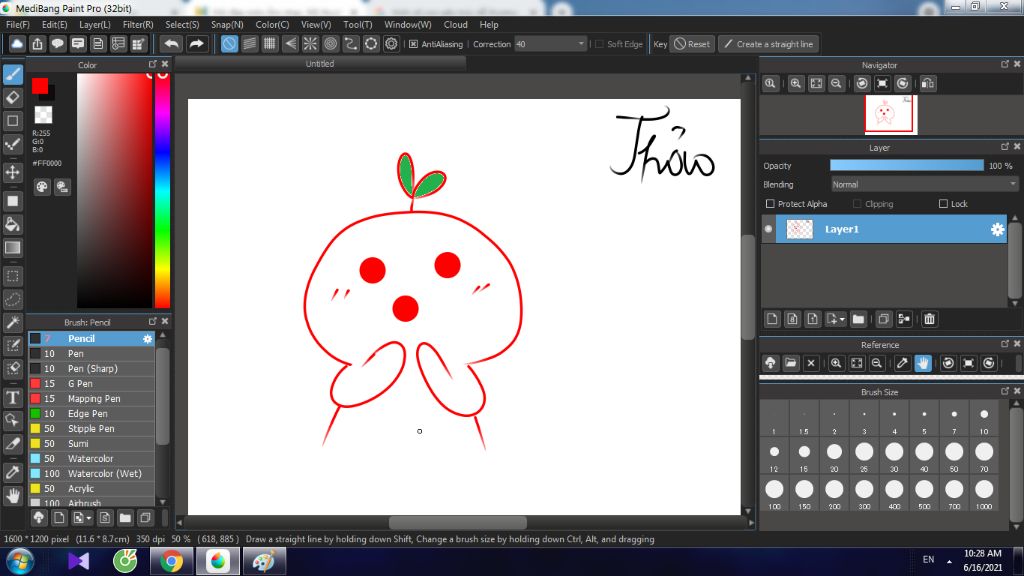The image size is (1024, 576).
Task: Click the red foreground color swatch
Action: point(39,86)
